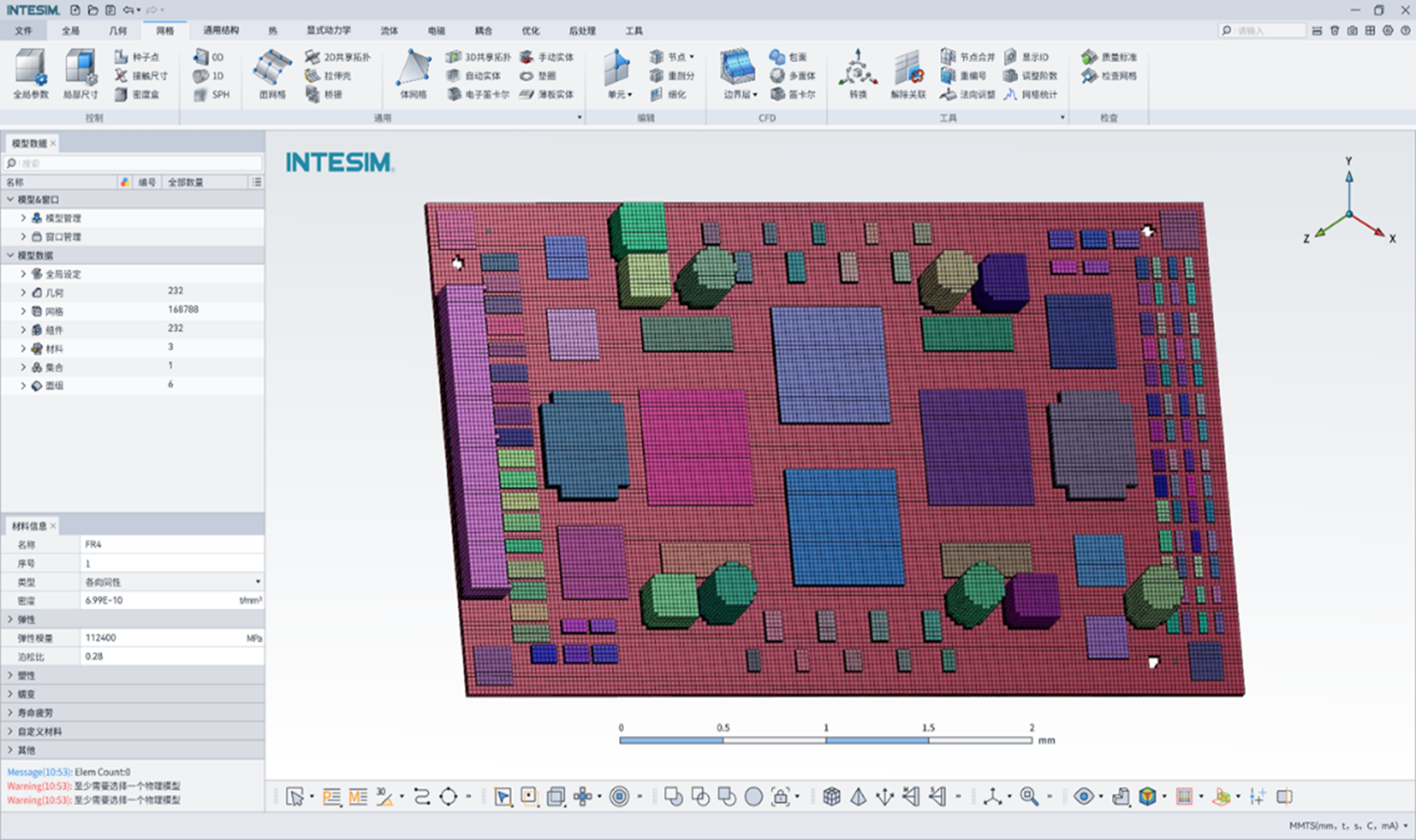Click the 密度 value field 6.99E-10
Image resolution: width=1416 pixels, height=840 pixels.
(159, 601)
